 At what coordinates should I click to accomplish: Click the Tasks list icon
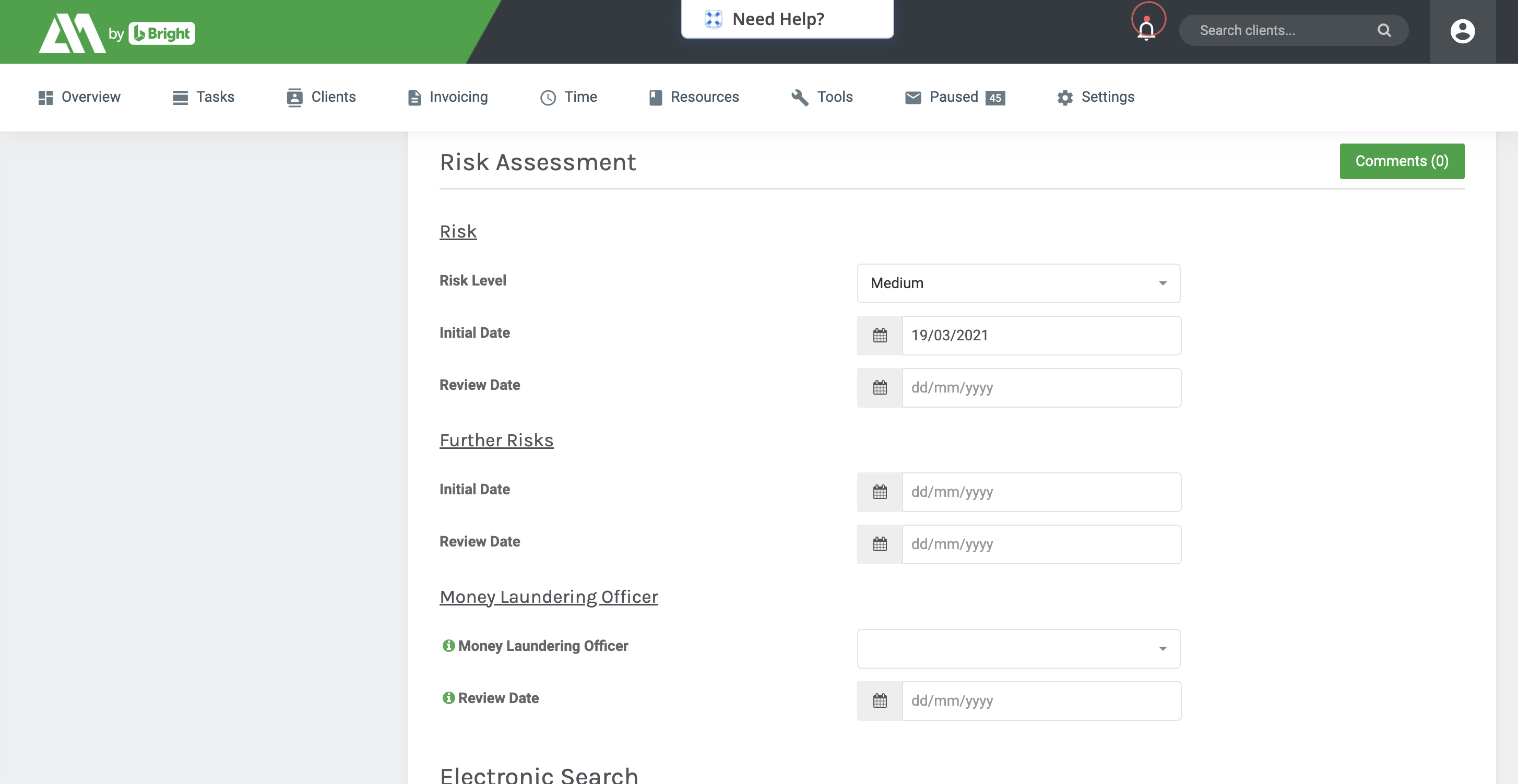pyautogui.click(x=179, y=97)
